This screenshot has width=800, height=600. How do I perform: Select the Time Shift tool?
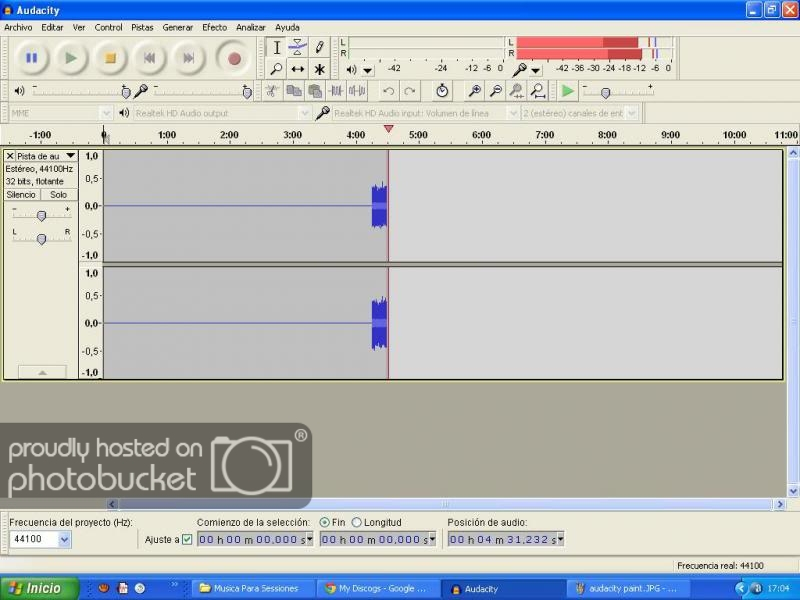[x=297, y=68]
